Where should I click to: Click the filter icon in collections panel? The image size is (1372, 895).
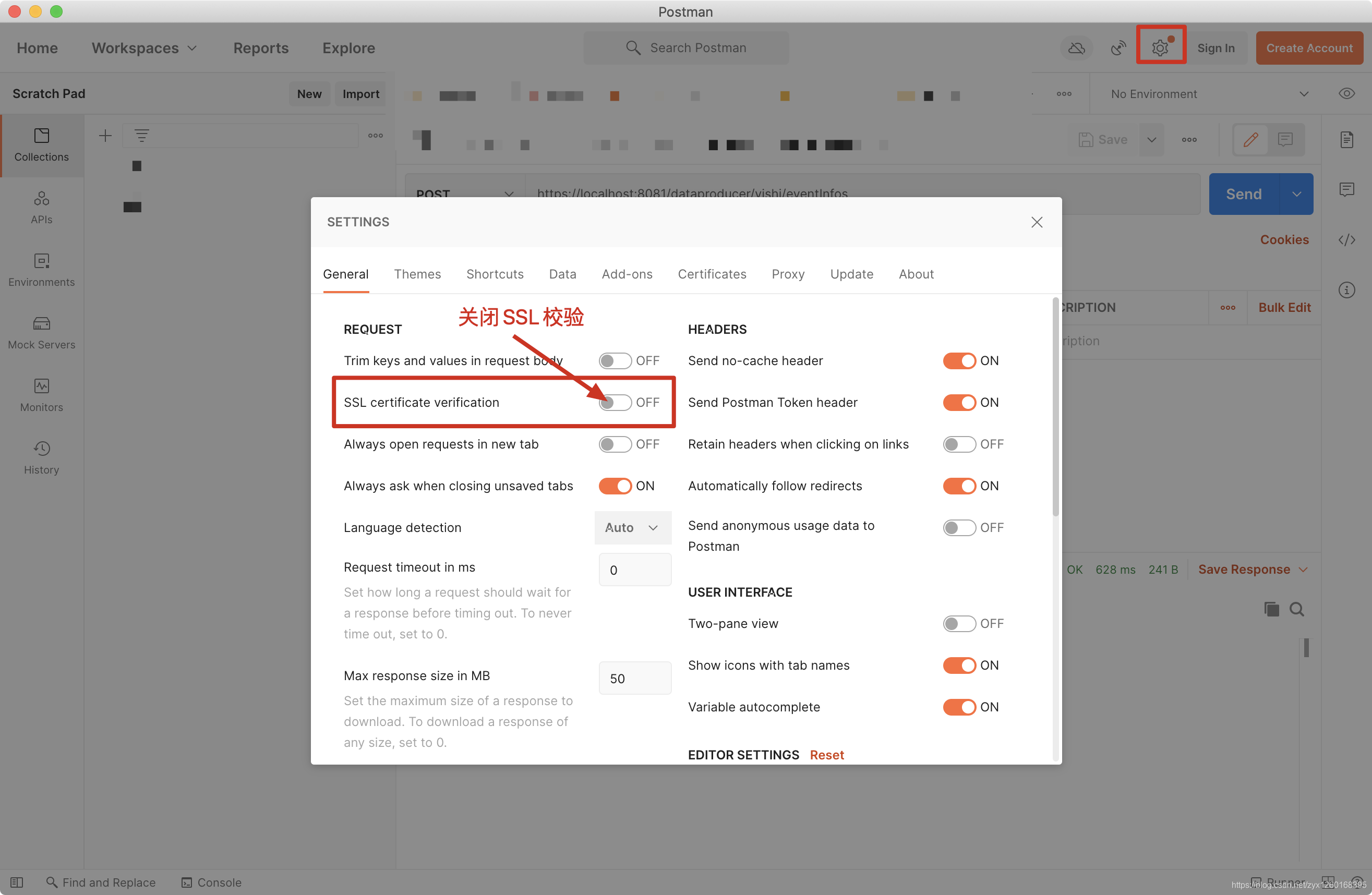click(x=142, y=136)
